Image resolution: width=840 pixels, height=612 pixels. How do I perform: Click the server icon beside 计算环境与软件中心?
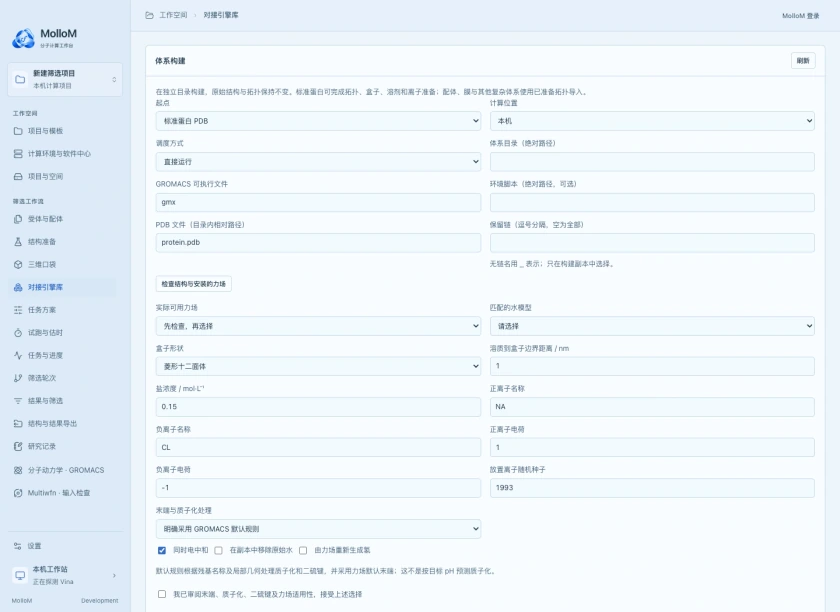click(x=18, y=154)
